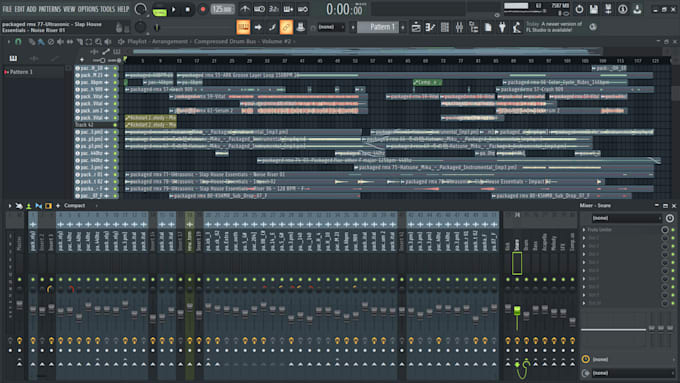Image resolution: width=680 pixels, height=383 pixels.
Task: Open the OPTIONS menu
Action: tap(88, 9)
